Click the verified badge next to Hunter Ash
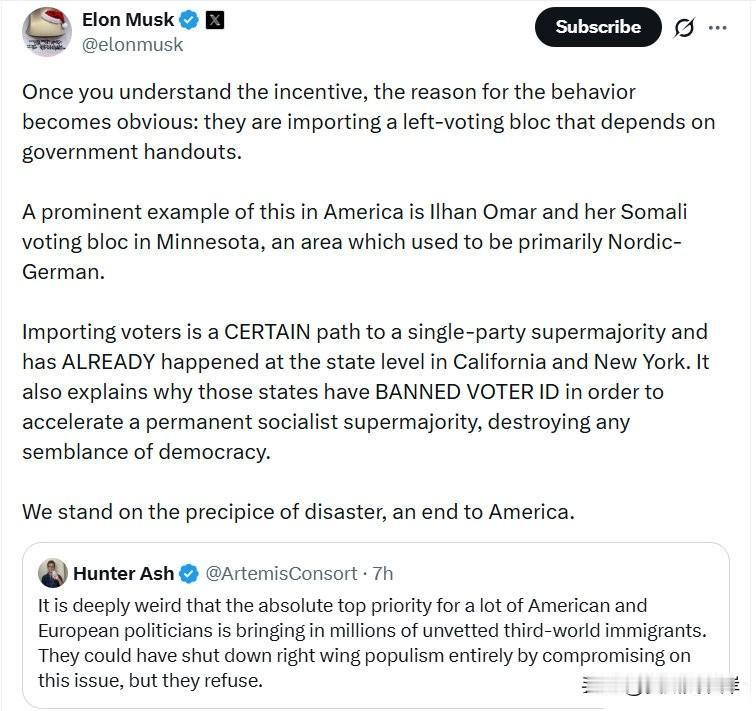Viewport: 756px width, 711px height. coord(190,573)
